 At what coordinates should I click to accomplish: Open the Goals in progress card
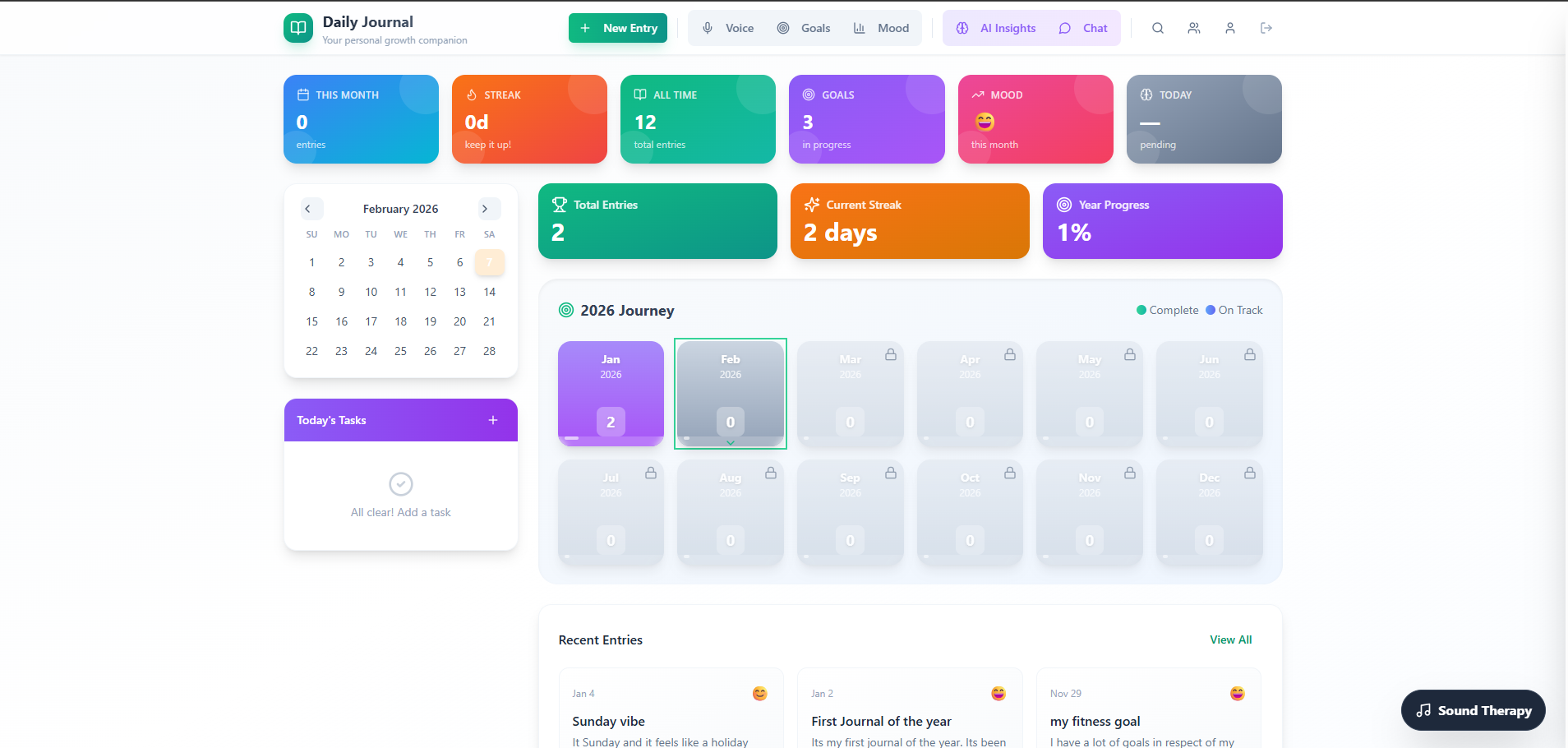coord(867,119)
